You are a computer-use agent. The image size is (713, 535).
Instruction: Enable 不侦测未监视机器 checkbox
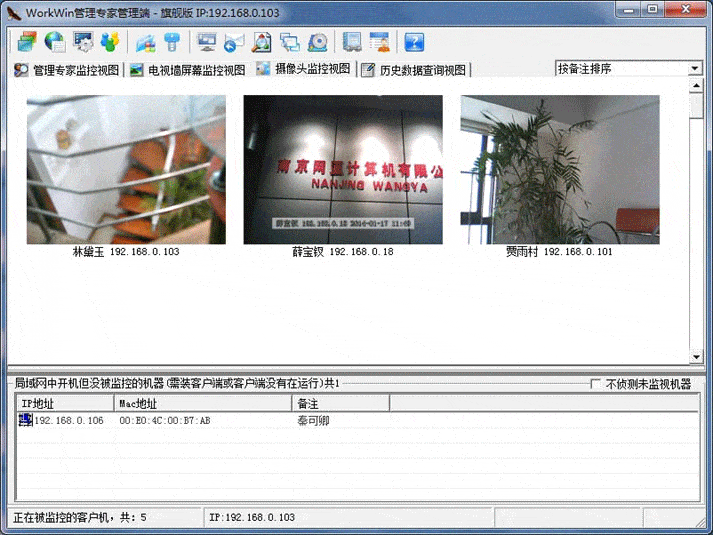595,384
